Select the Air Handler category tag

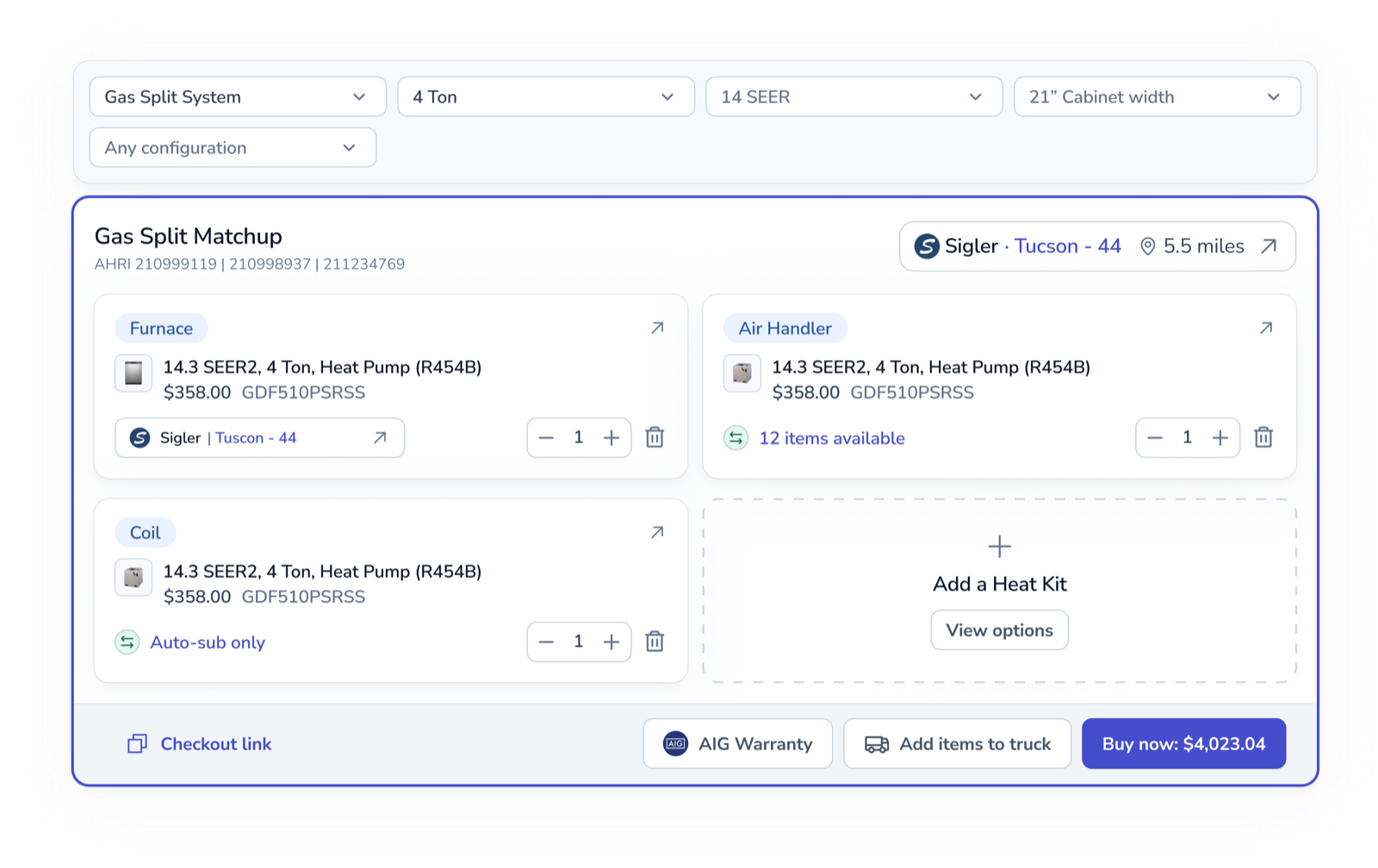pyautogui.click(x=785, y=328)
